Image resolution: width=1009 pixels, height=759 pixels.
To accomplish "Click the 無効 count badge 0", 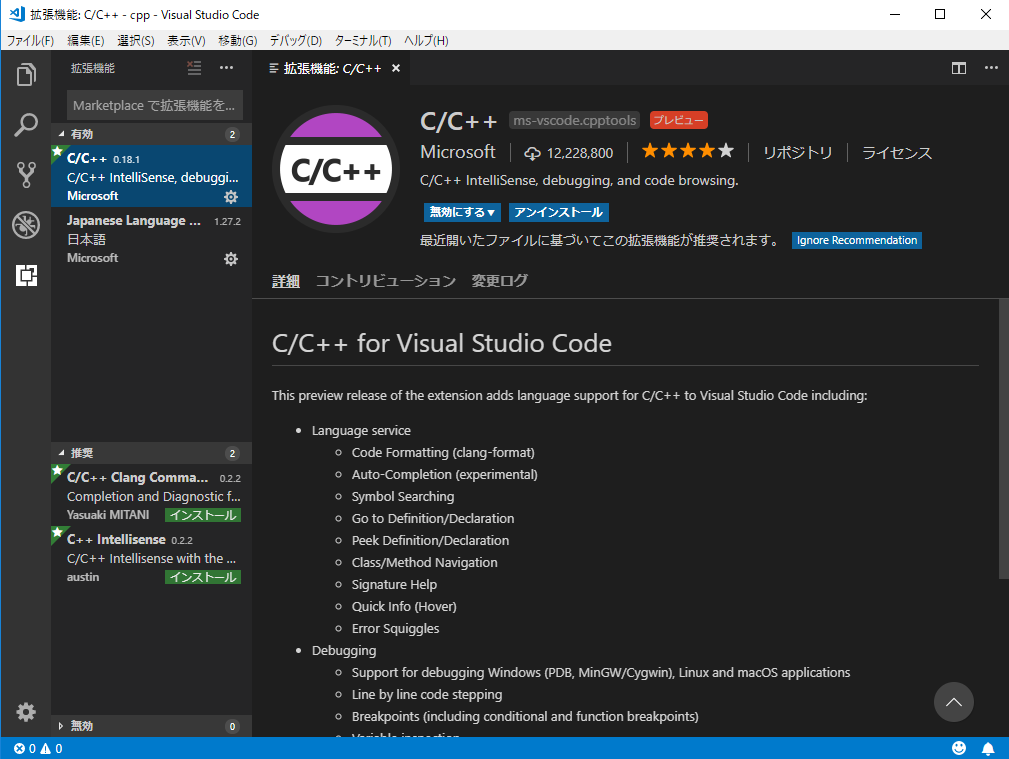I will click(x=232, y=726).
